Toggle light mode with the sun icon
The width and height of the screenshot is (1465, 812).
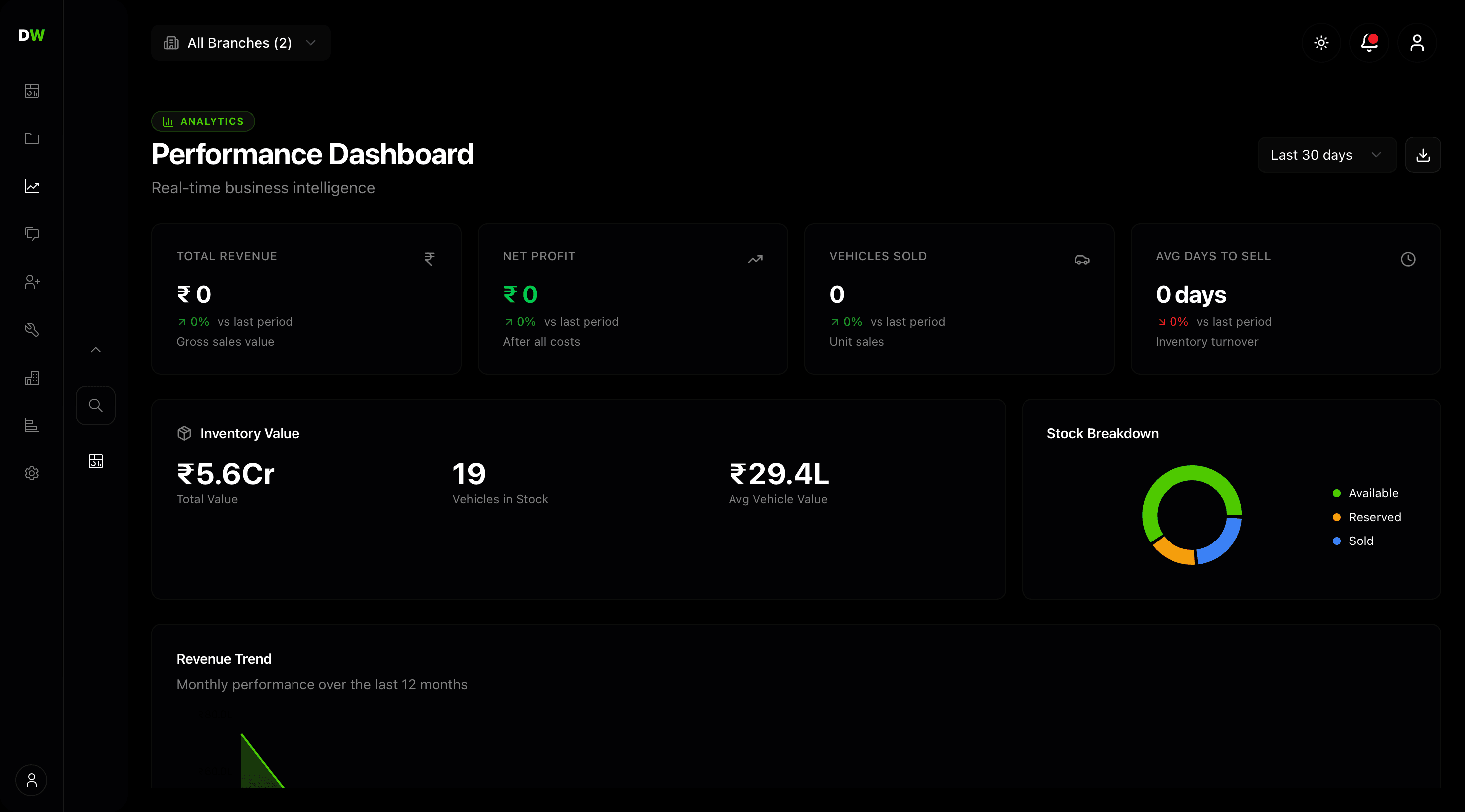pos(1321,43)
